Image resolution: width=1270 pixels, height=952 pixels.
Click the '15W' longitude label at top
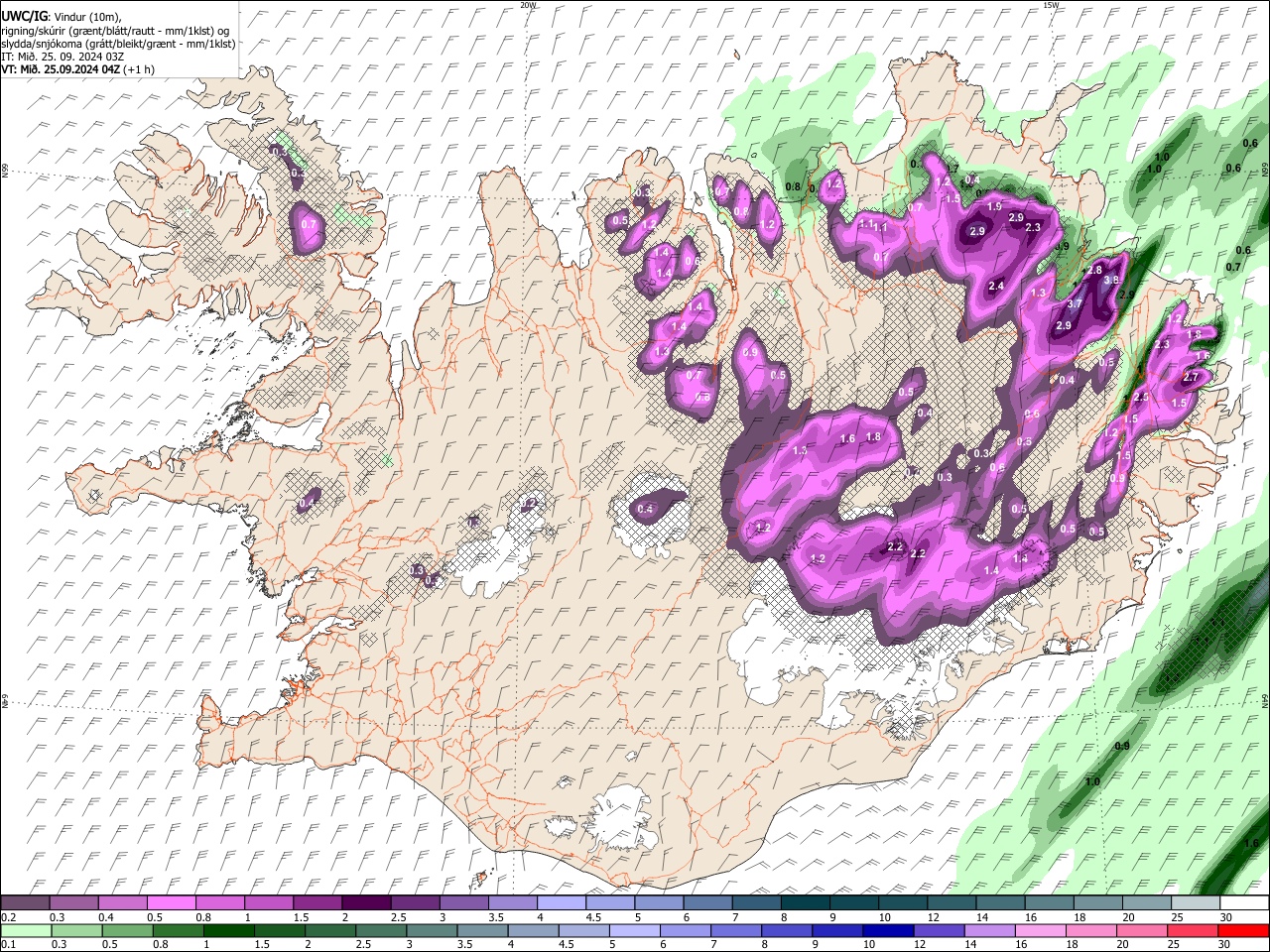[1050, 5]
